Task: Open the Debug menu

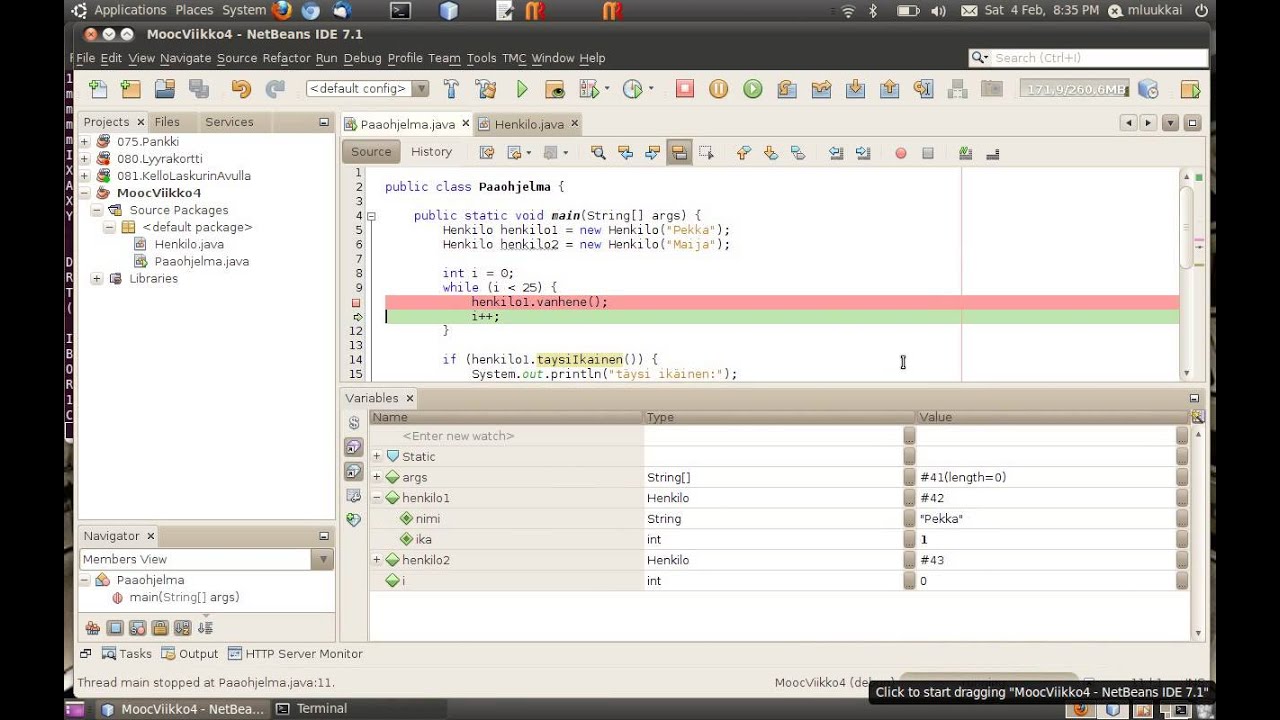Action: point(362,58)
